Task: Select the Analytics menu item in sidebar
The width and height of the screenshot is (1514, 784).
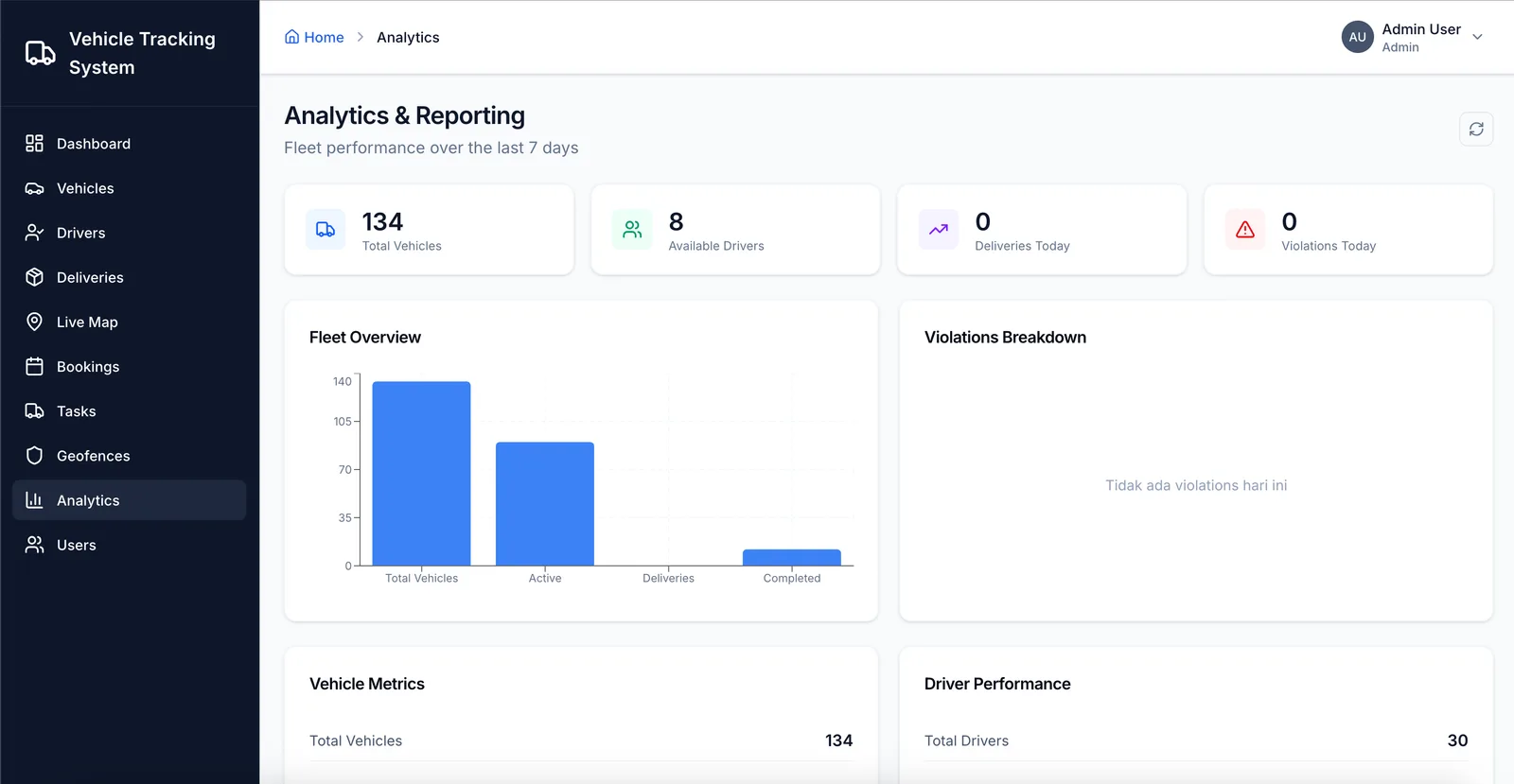Action: pos(129,500)
